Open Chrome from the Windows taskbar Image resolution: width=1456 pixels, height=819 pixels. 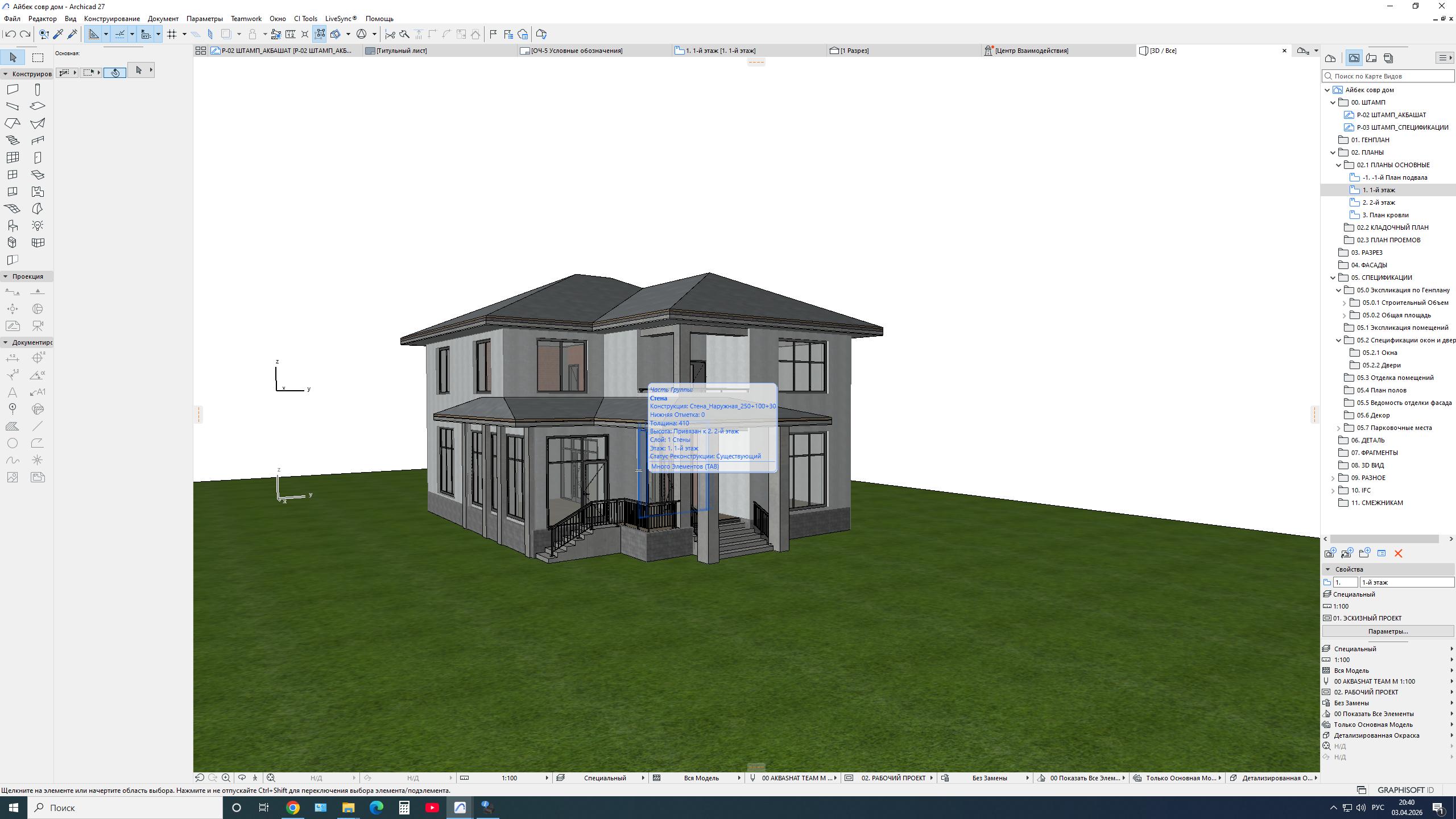292,808
